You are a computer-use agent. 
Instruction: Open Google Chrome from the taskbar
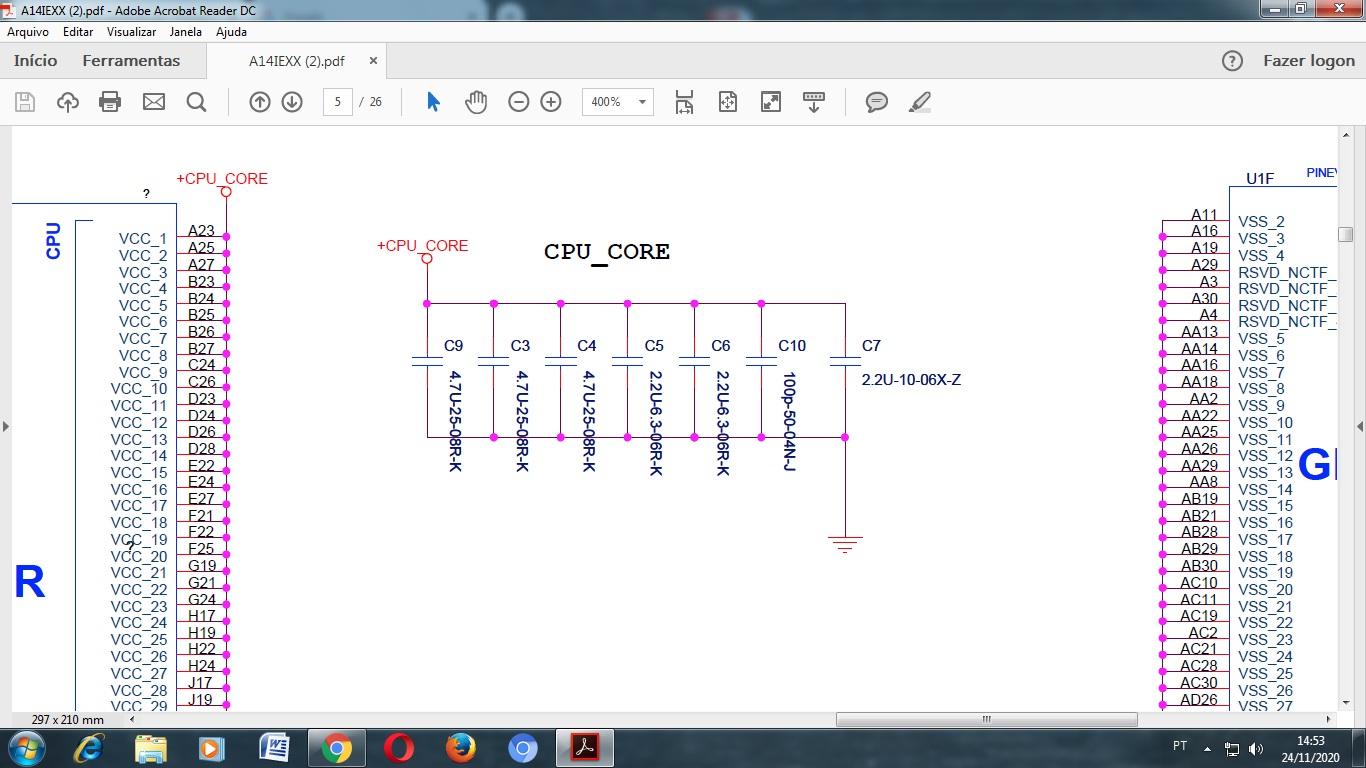coord(336,748)
